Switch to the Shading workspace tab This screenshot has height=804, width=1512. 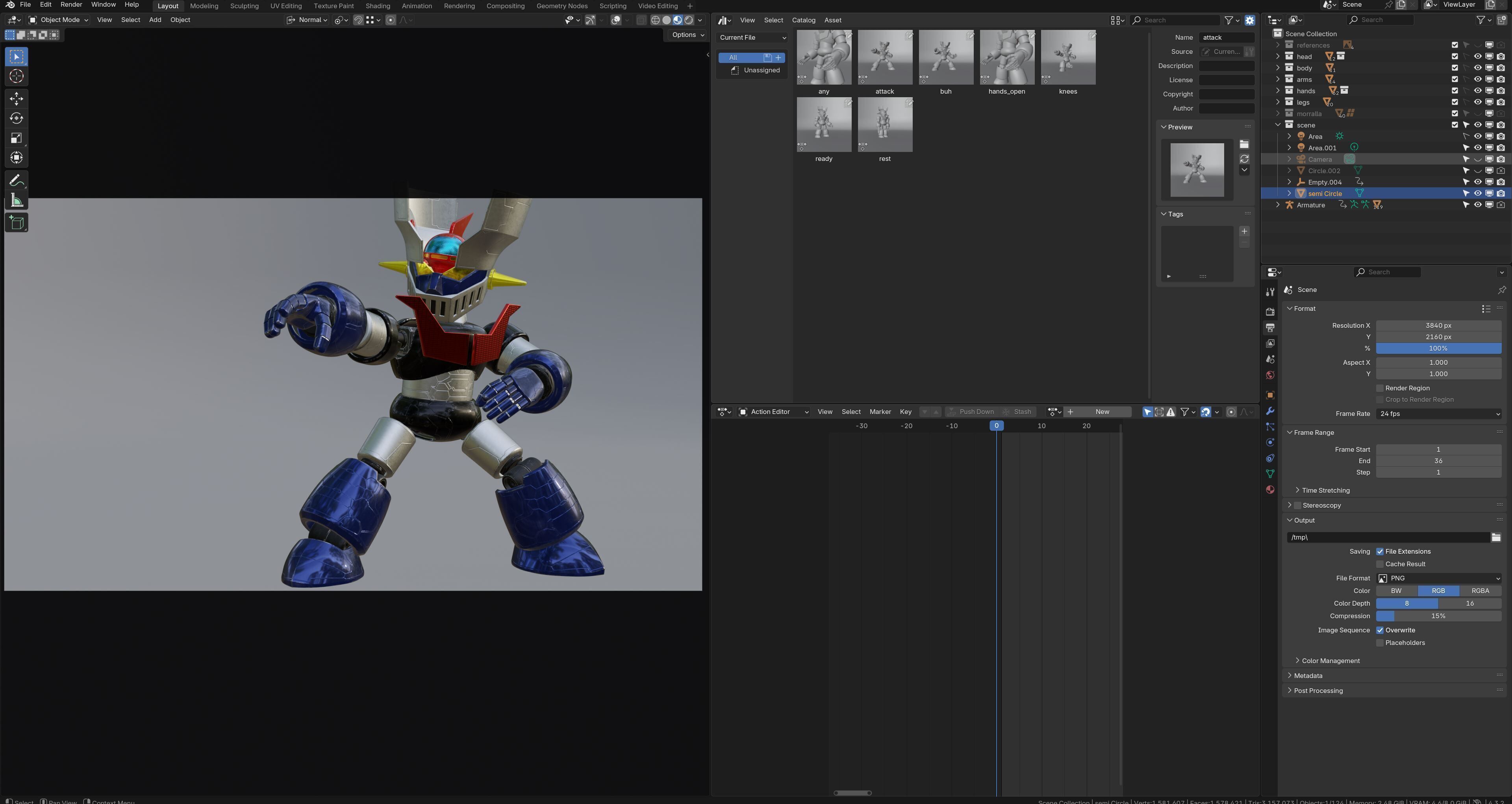[x=378, y=6]
